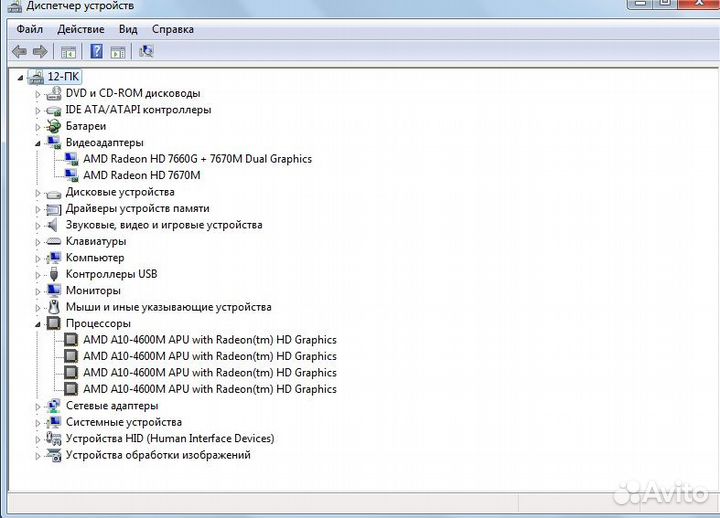Collapse the Процессоры node
This screenshot has height=518, width=720.
pyautogui.click(x=38, y=325)
